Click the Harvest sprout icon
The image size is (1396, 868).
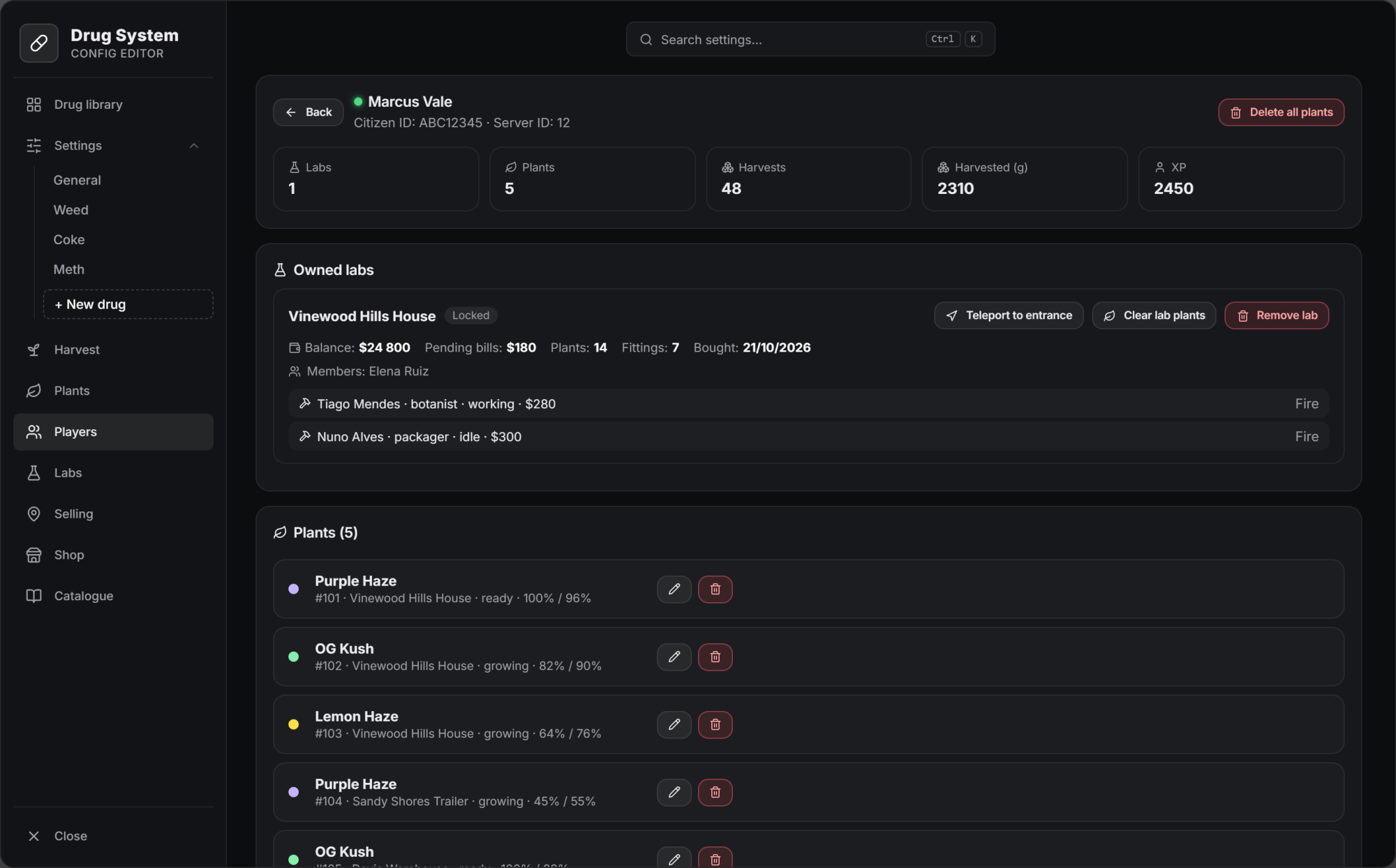click(34, 350)
